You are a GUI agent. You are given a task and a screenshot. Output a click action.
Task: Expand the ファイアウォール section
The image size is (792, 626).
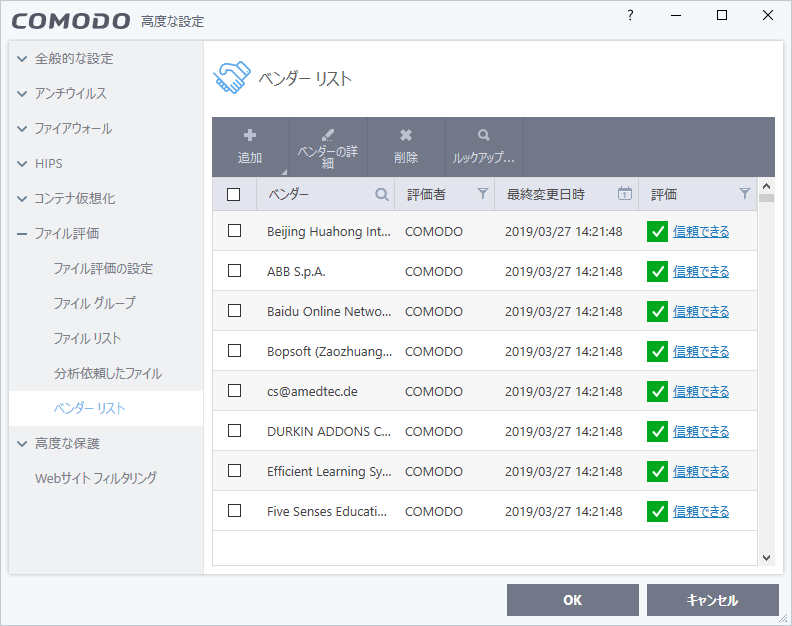tap(23, 129)
